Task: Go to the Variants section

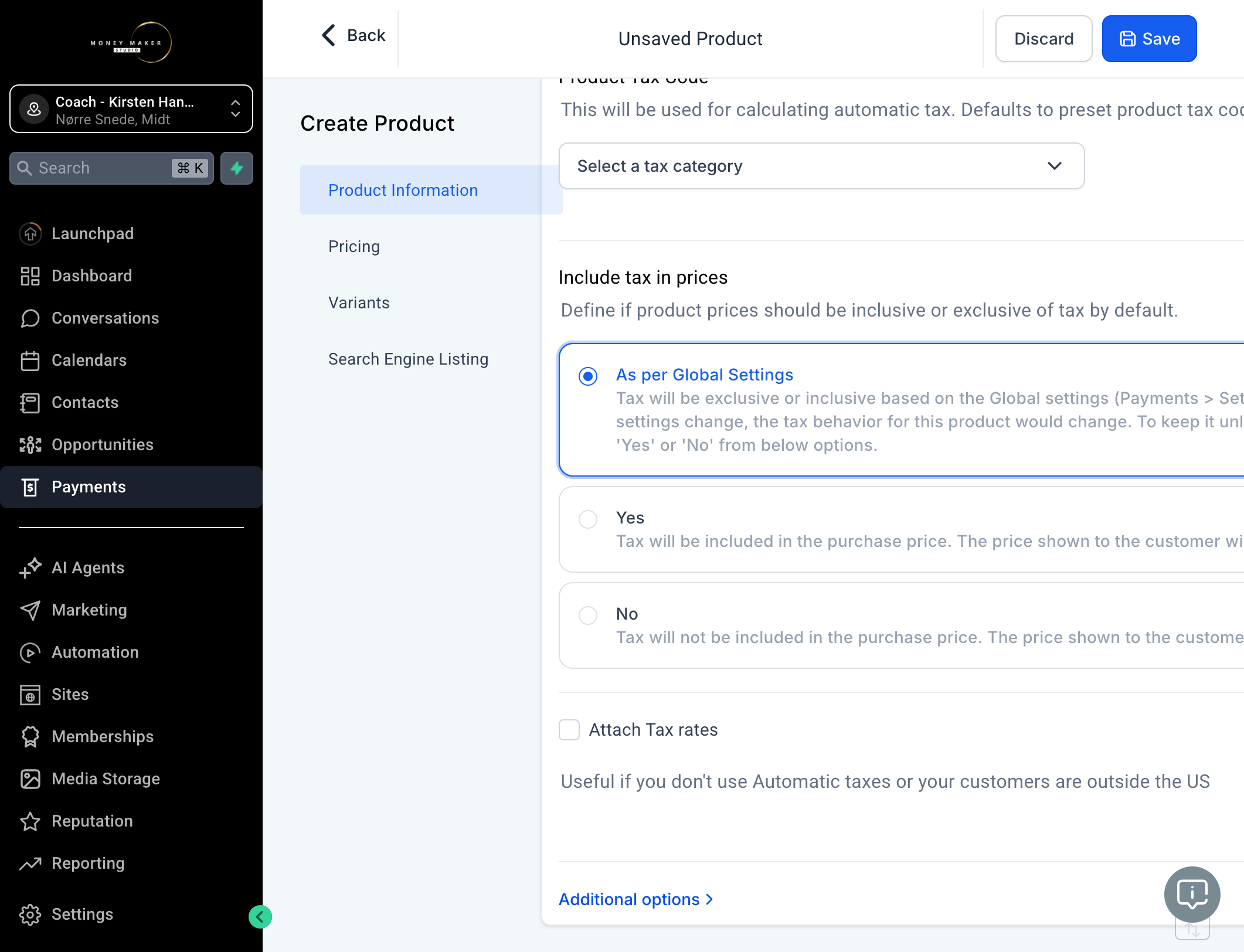Action: [359, 302]
